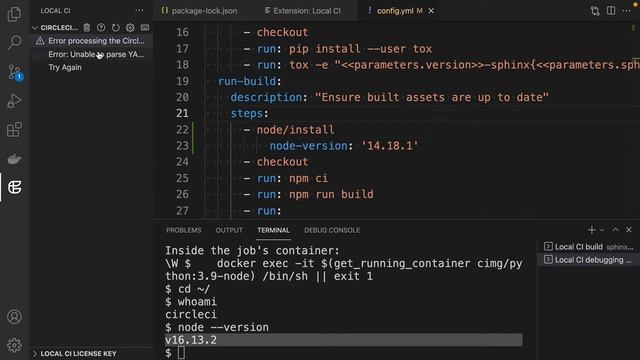Select the Local CI activity bar icon
The height and width of the screenshot is (360, 640).
pos(14,187)
